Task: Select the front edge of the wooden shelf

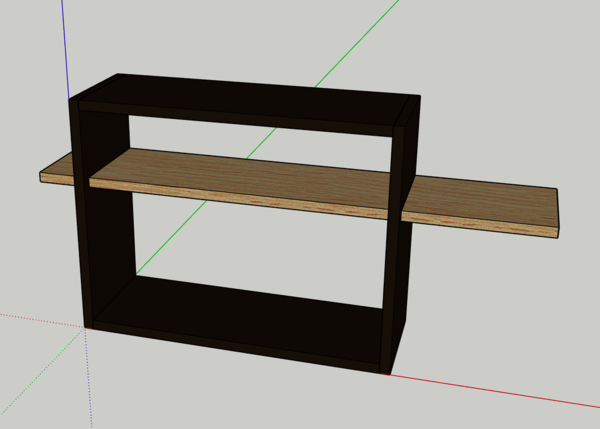Action: 240,197
